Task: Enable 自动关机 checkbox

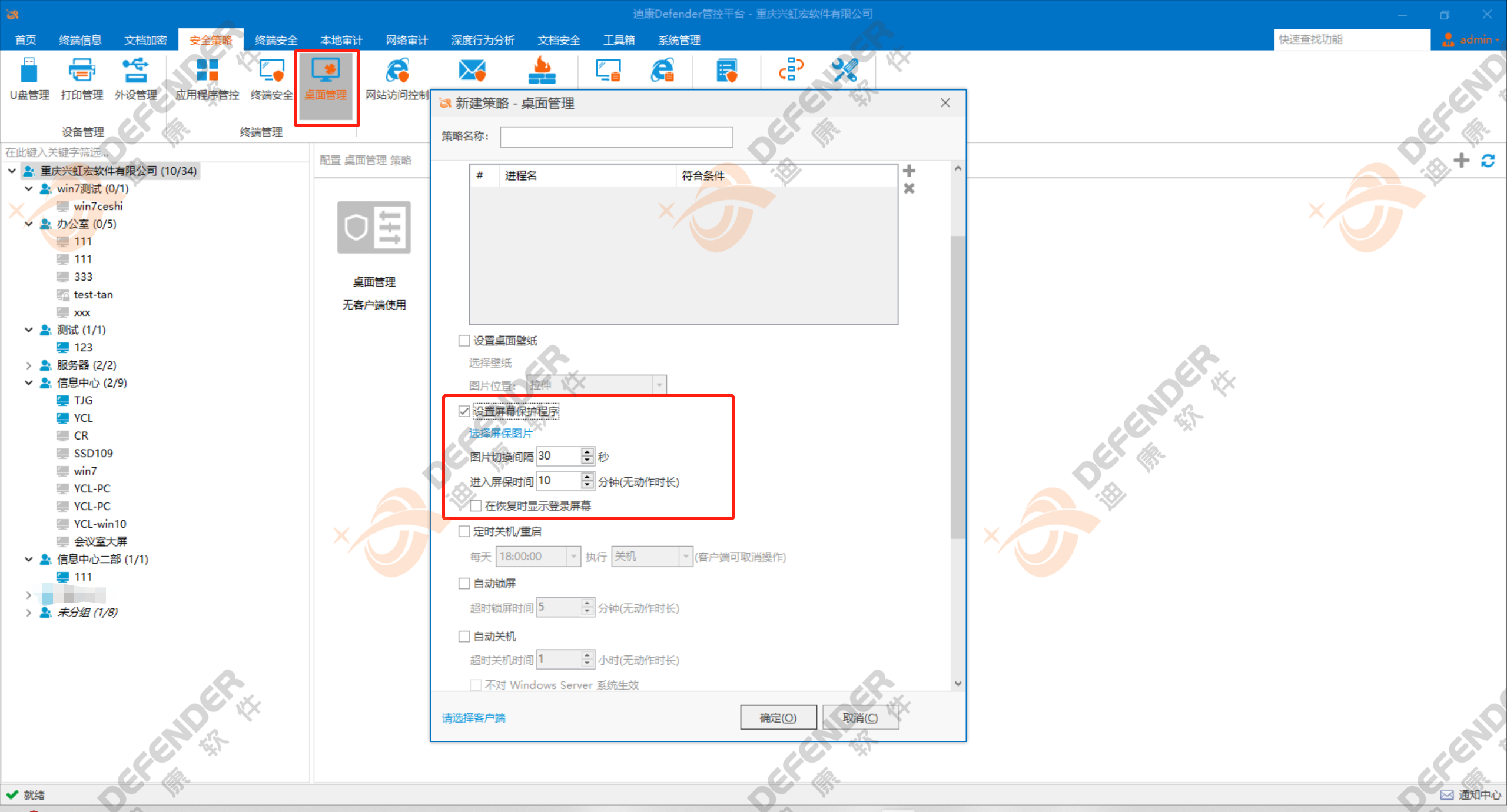Action: (464, 637)
